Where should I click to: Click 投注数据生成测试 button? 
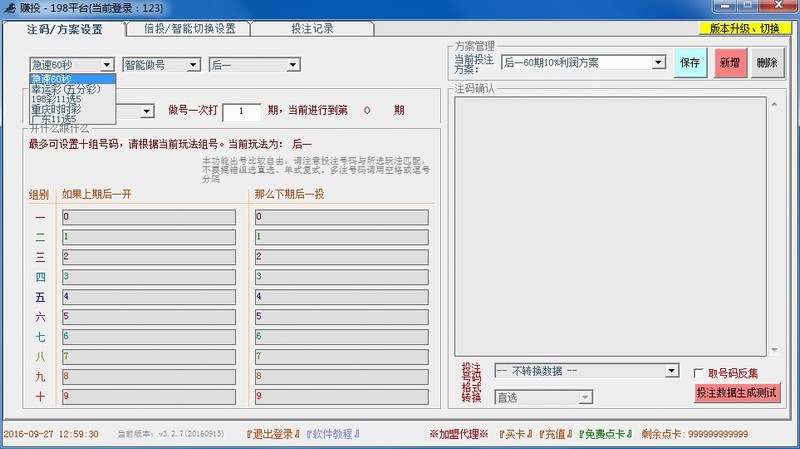[737, 393]
